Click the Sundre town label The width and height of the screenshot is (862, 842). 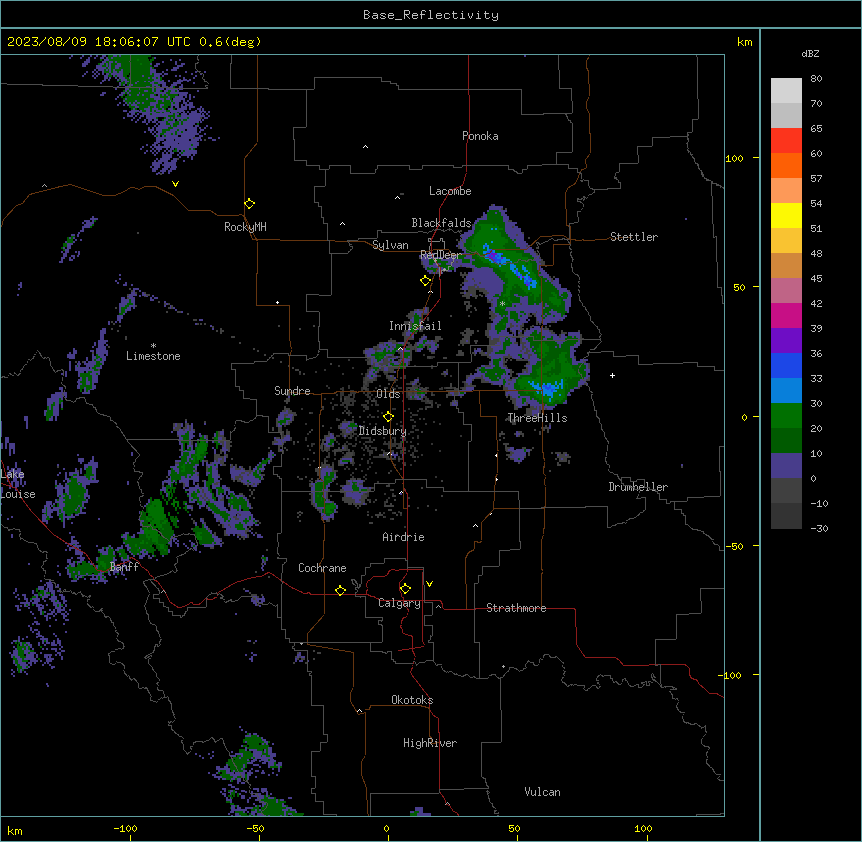point(292,391)
